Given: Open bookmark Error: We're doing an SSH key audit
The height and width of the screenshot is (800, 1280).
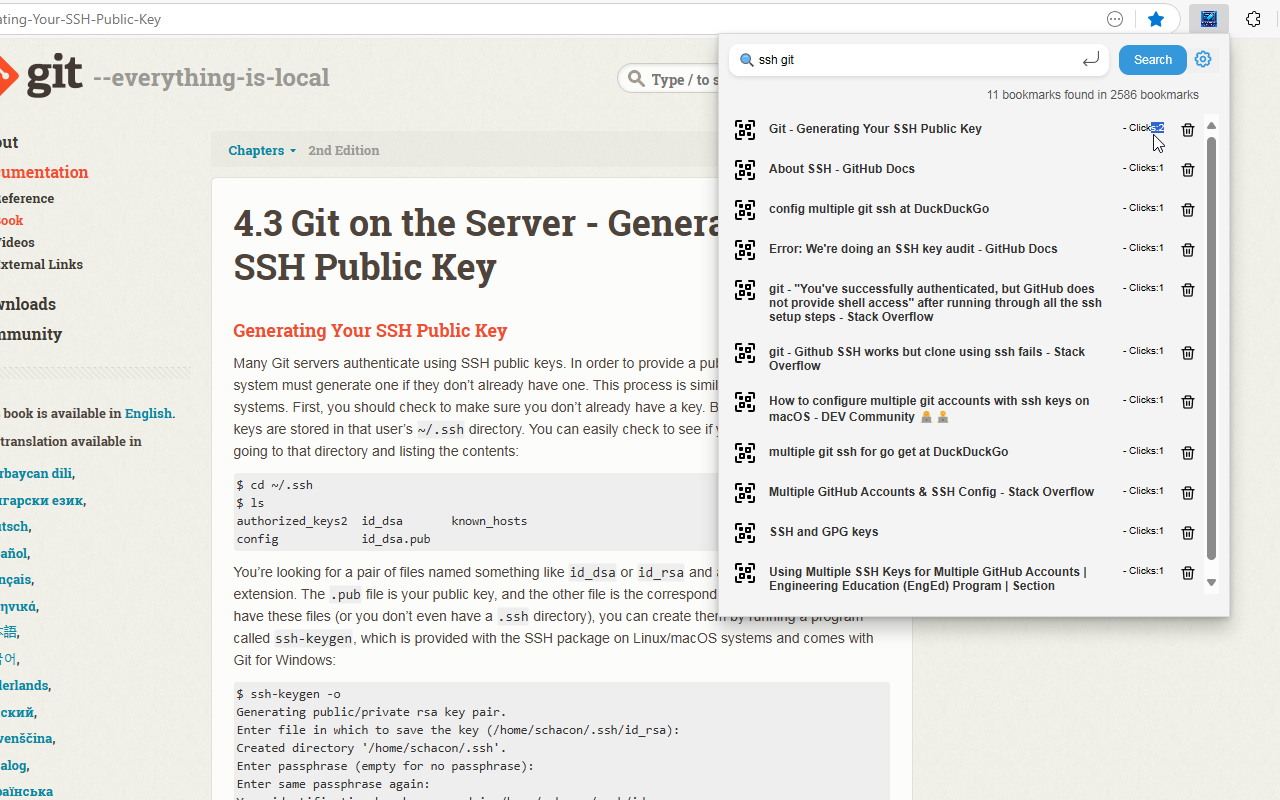Looking at the screenshot, I should pos(913,249).
